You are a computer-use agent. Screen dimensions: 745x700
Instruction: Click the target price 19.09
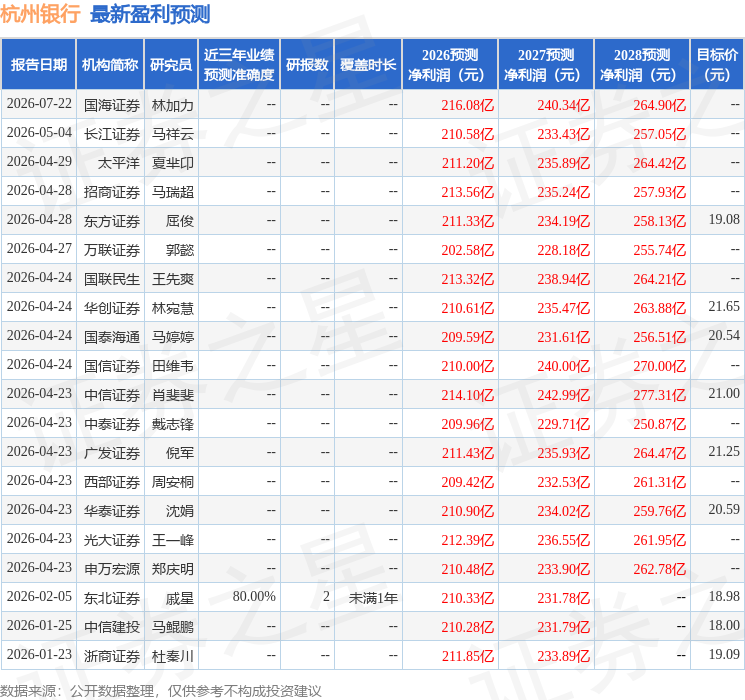click(x=724, y=654)
